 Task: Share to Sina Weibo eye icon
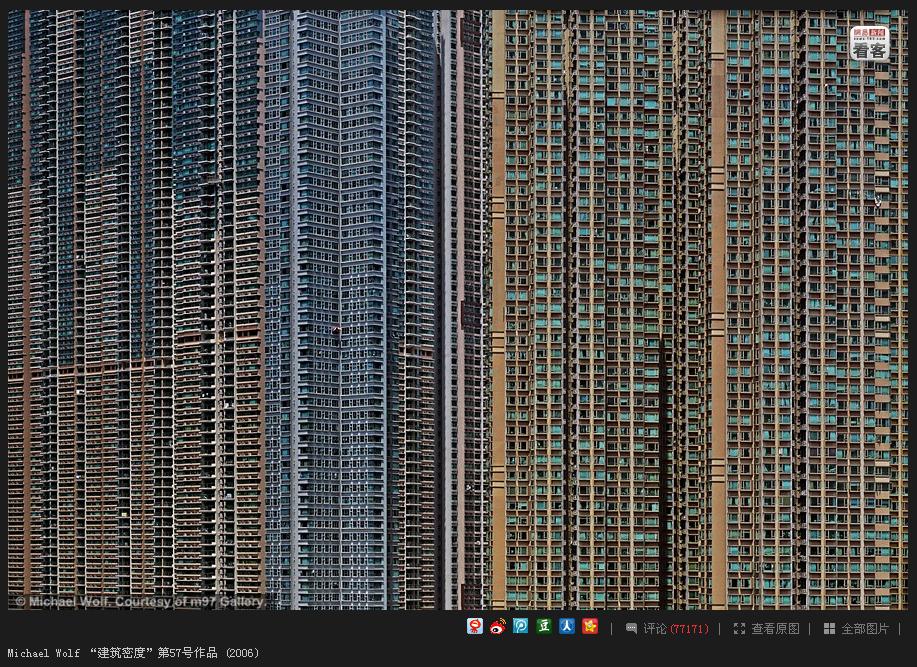[498, 627]
